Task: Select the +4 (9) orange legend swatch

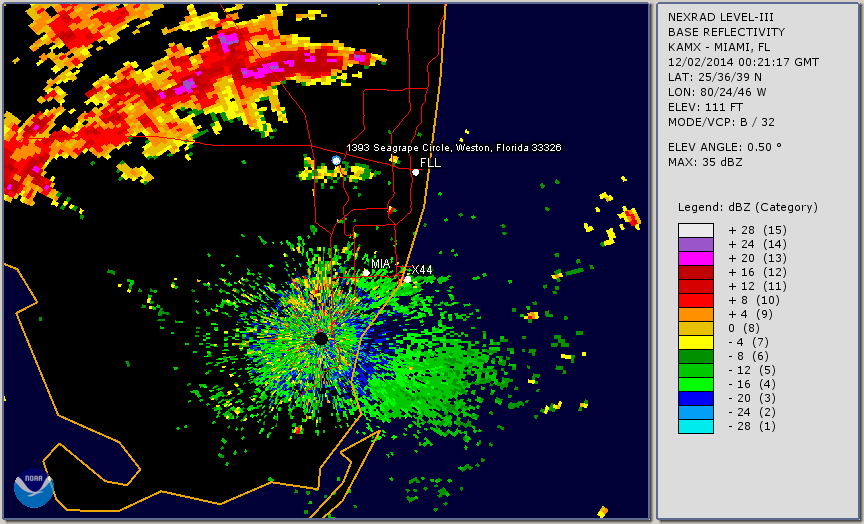Action: pyautogui.click(x=696, y=315)
